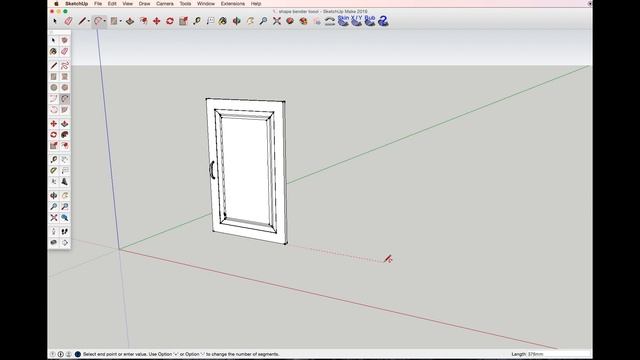Choose the Text label tool in main toolbar
This screenshot has width=640, height=360.
point(210,21)
